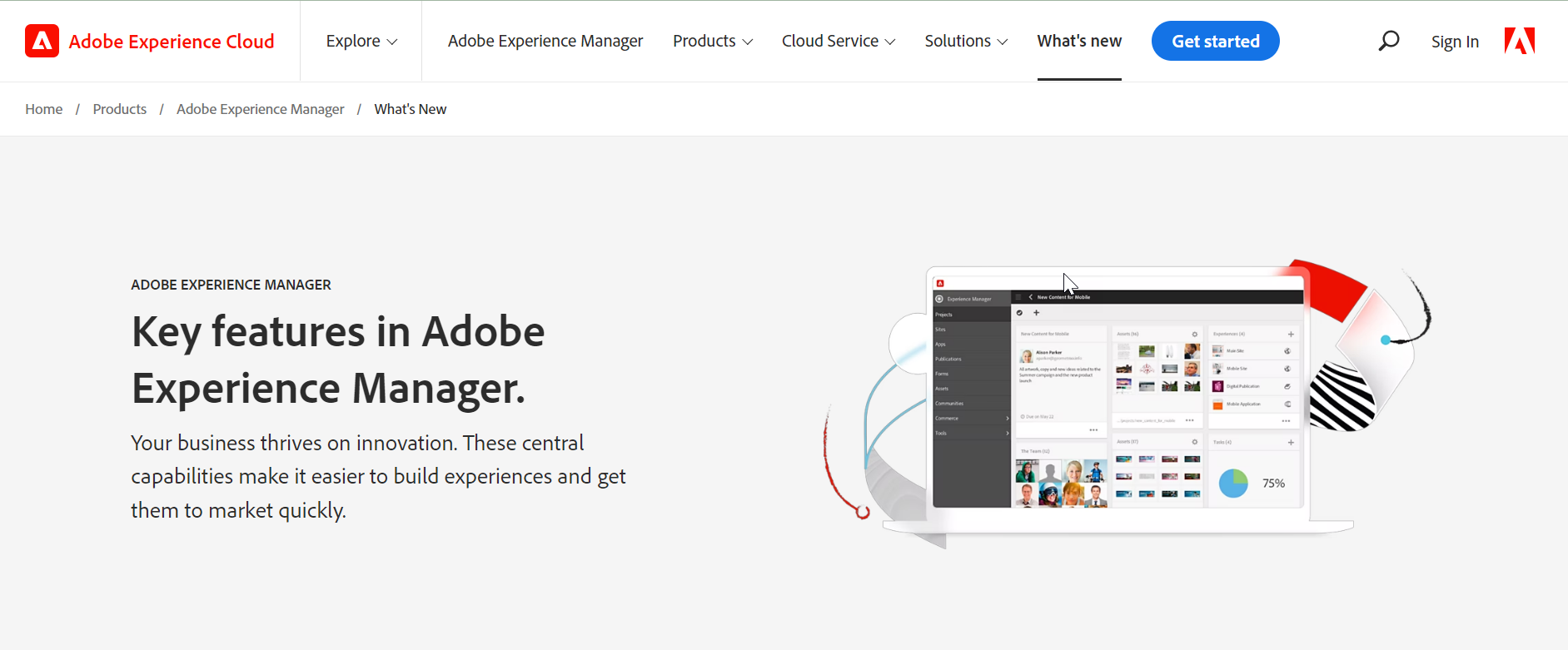Image resolution: width=1568 pixels, height=650 pixels.
Task: Open the Products menu in navigation bar
Action: pos(713,41)
